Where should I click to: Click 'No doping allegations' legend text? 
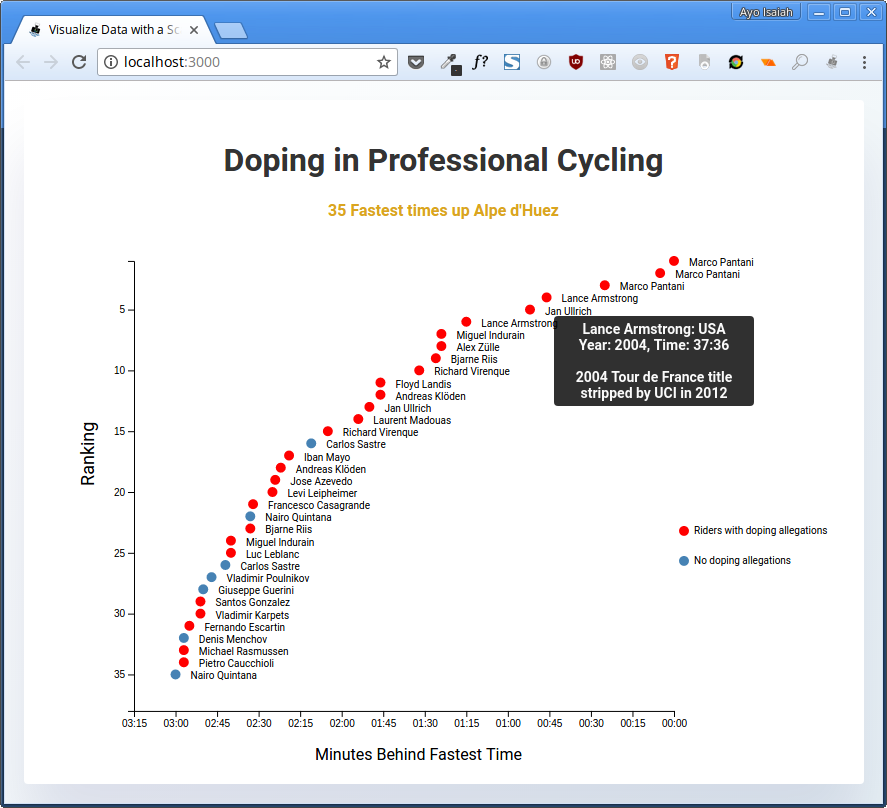[742, 560]
